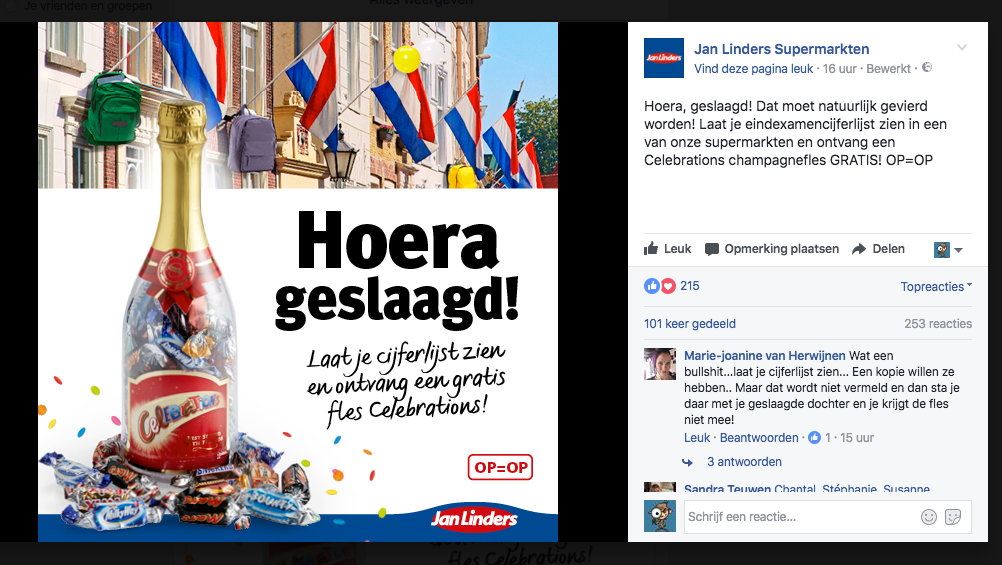Click the Jan Linders page logo
This screenshot has width=1002, height=565.
click(x=664, y=58)
